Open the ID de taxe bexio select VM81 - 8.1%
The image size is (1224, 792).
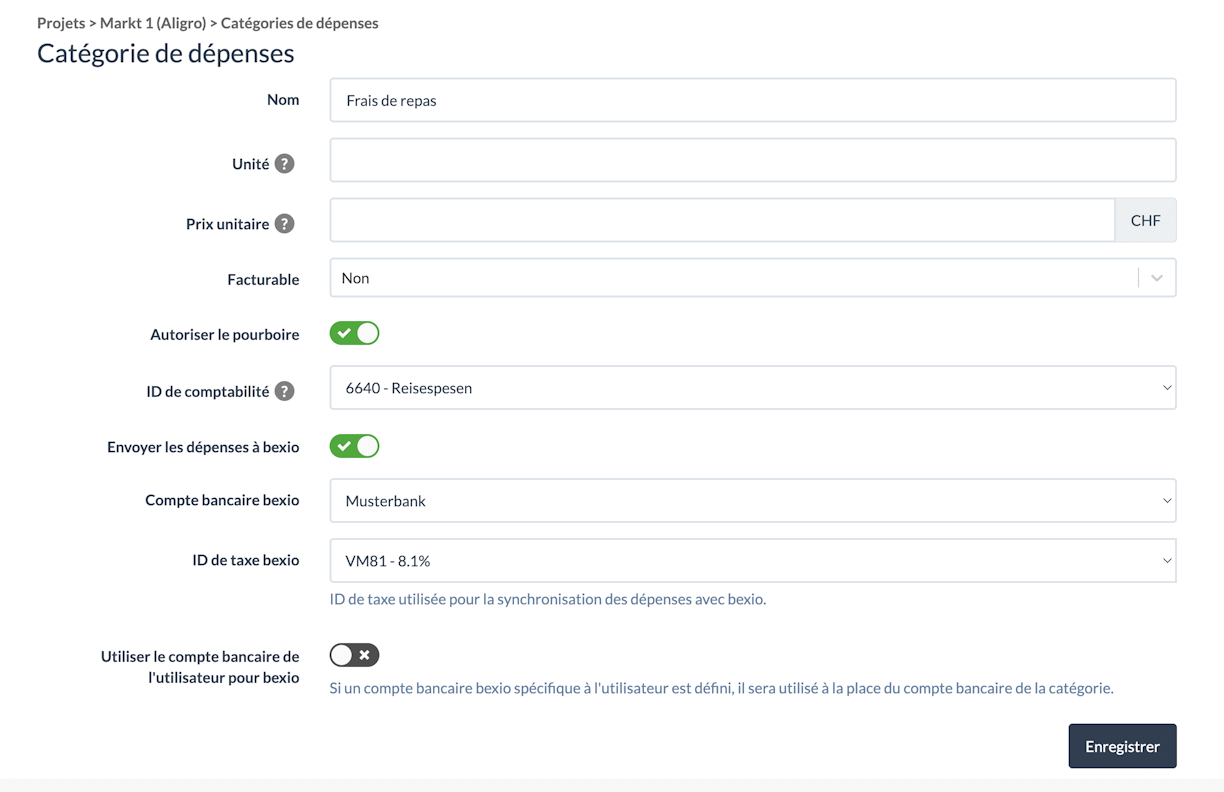point(753,561)
